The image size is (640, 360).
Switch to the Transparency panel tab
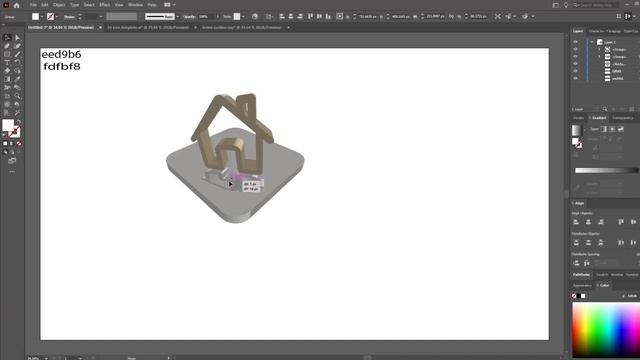coord(623,118)
